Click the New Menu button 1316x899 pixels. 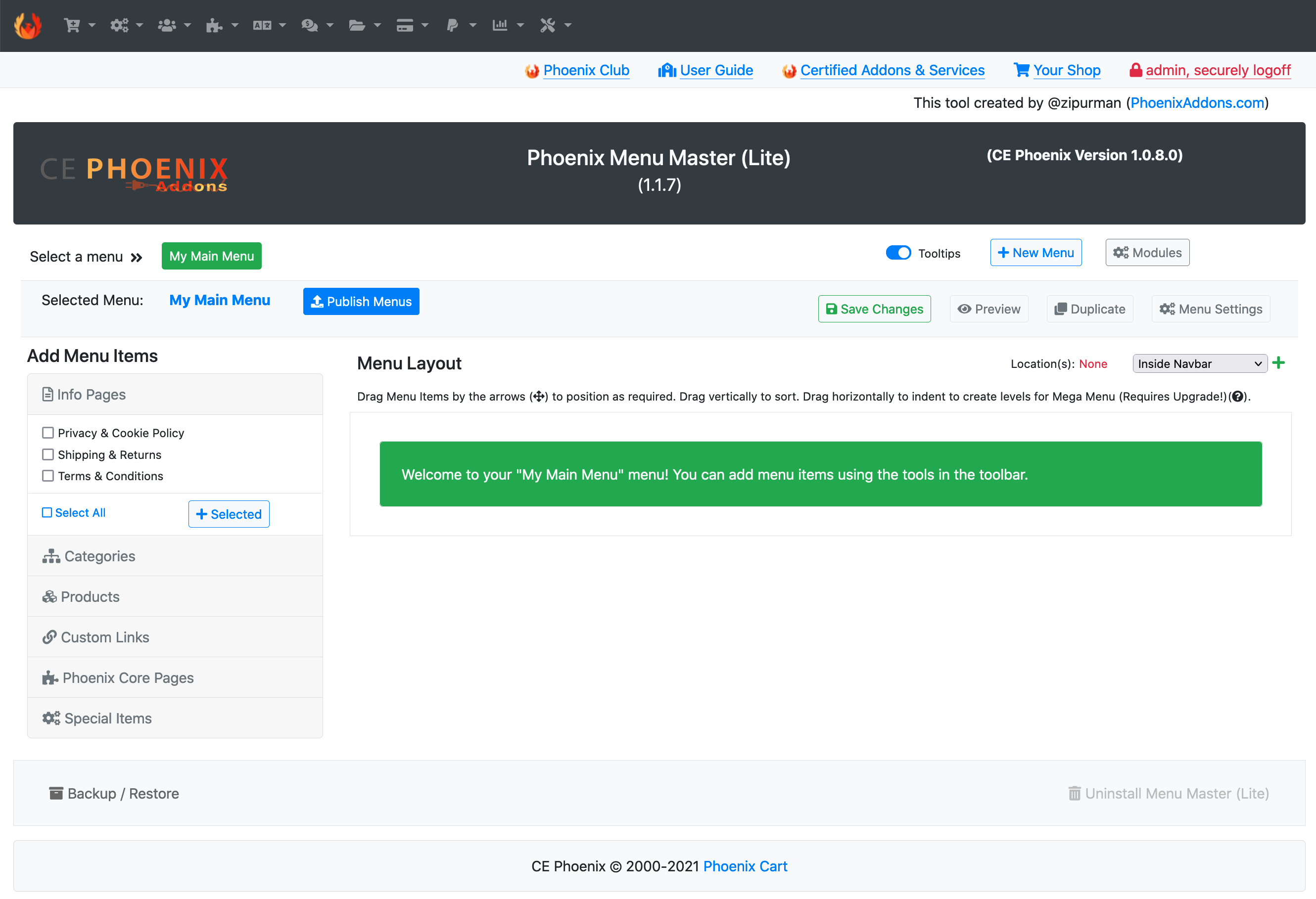tap(1035, 253)
